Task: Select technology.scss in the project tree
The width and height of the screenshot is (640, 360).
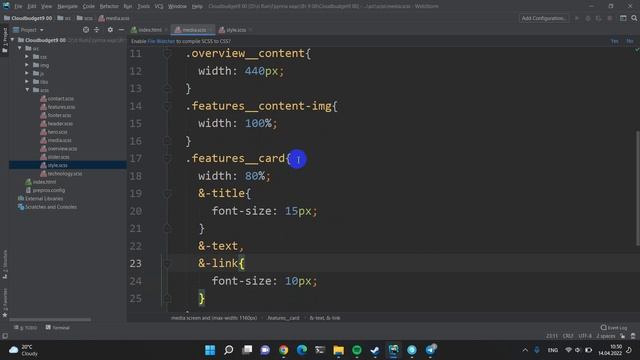Action: tap(61, 173)
